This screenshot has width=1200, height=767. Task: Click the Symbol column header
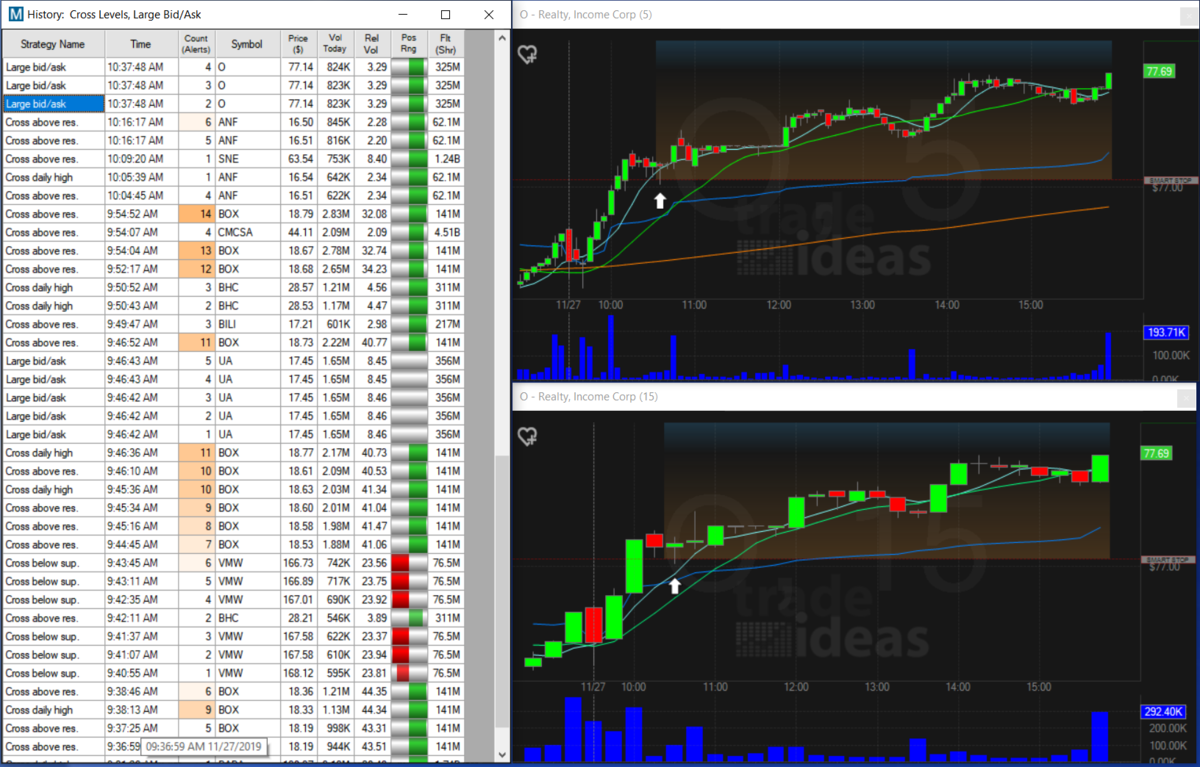[x=246, y=44]
